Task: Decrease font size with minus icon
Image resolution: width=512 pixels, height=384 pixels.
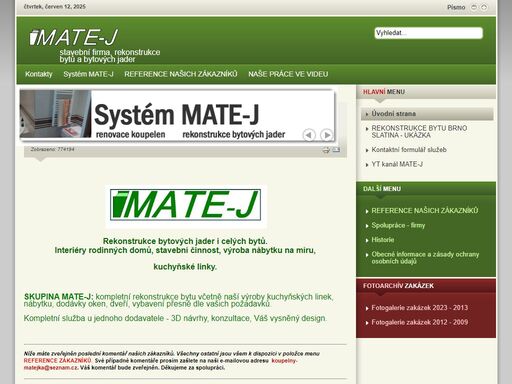Action: point(474,7)
